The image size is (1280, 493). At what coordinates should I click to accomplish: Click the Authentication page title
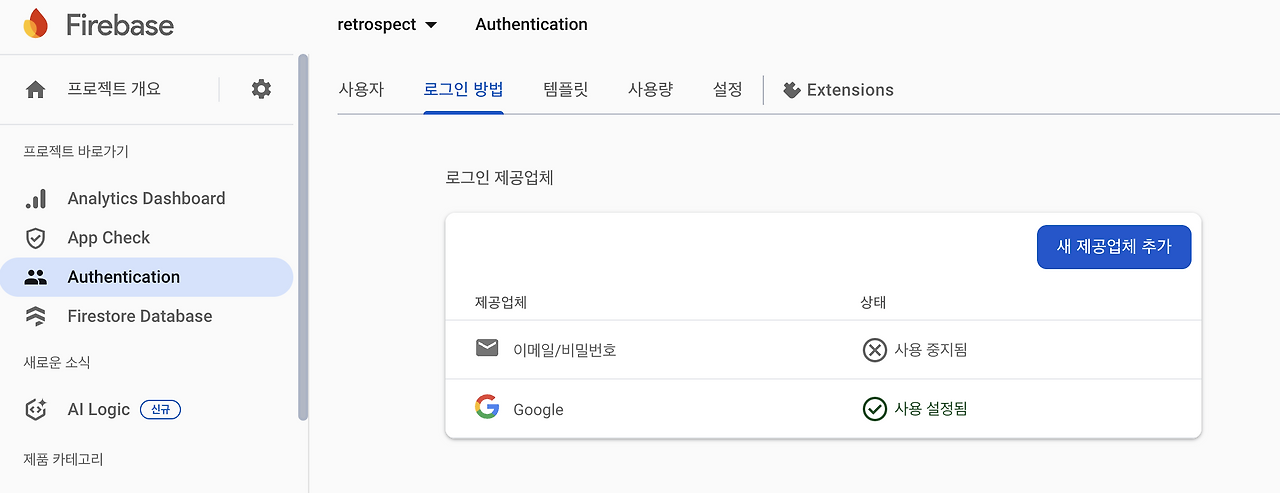point(532,24)
